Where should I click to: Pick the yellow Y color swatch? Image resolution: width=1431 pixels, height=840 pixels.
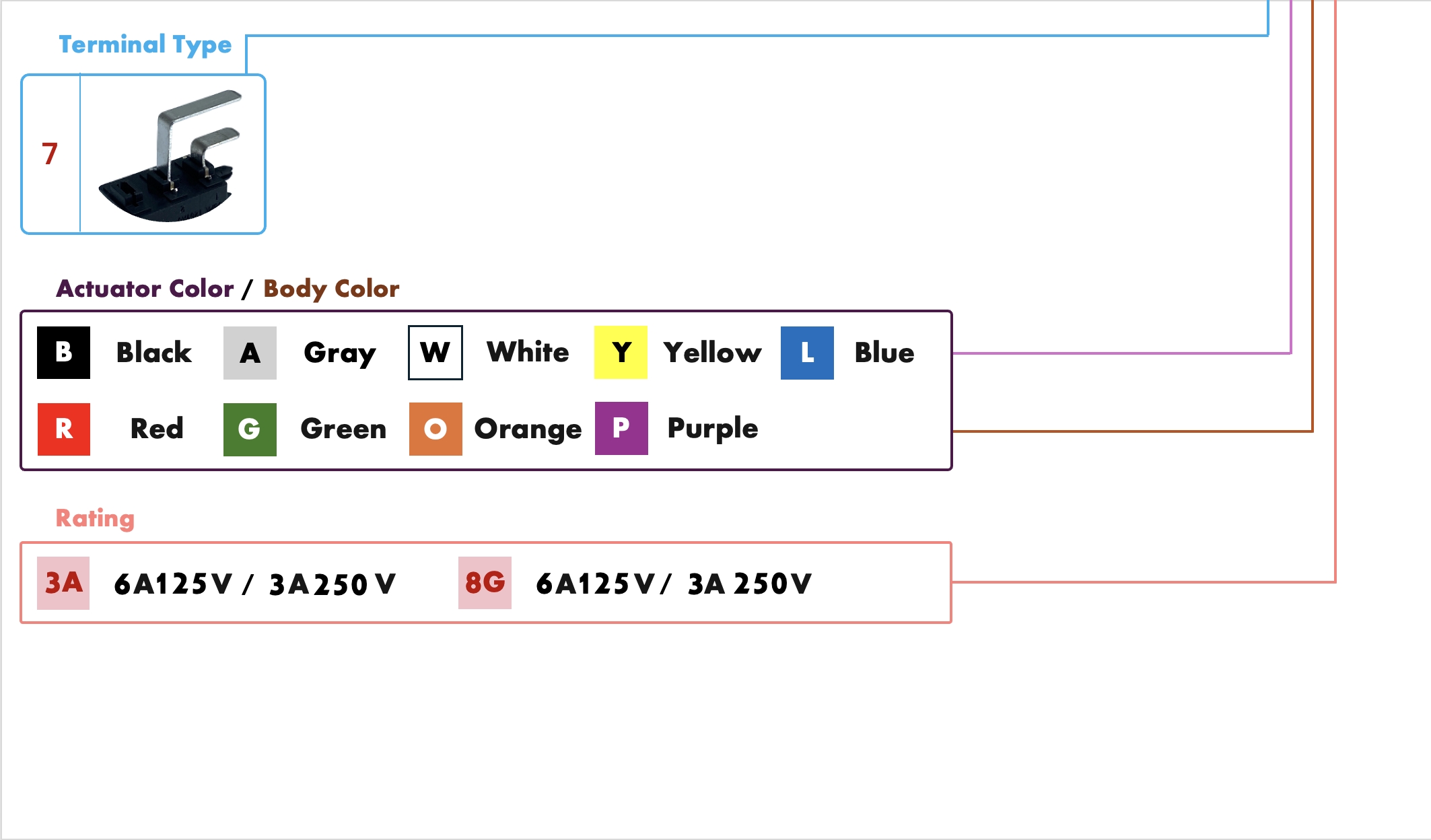click(x=621, y=353)
